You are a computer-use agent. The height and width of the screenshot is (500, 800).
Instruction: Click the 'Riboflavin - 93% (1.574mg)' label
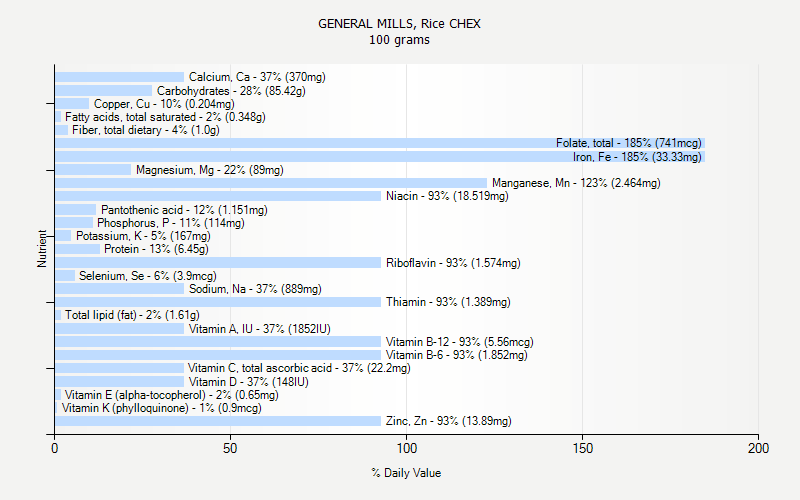click(453, 263)
